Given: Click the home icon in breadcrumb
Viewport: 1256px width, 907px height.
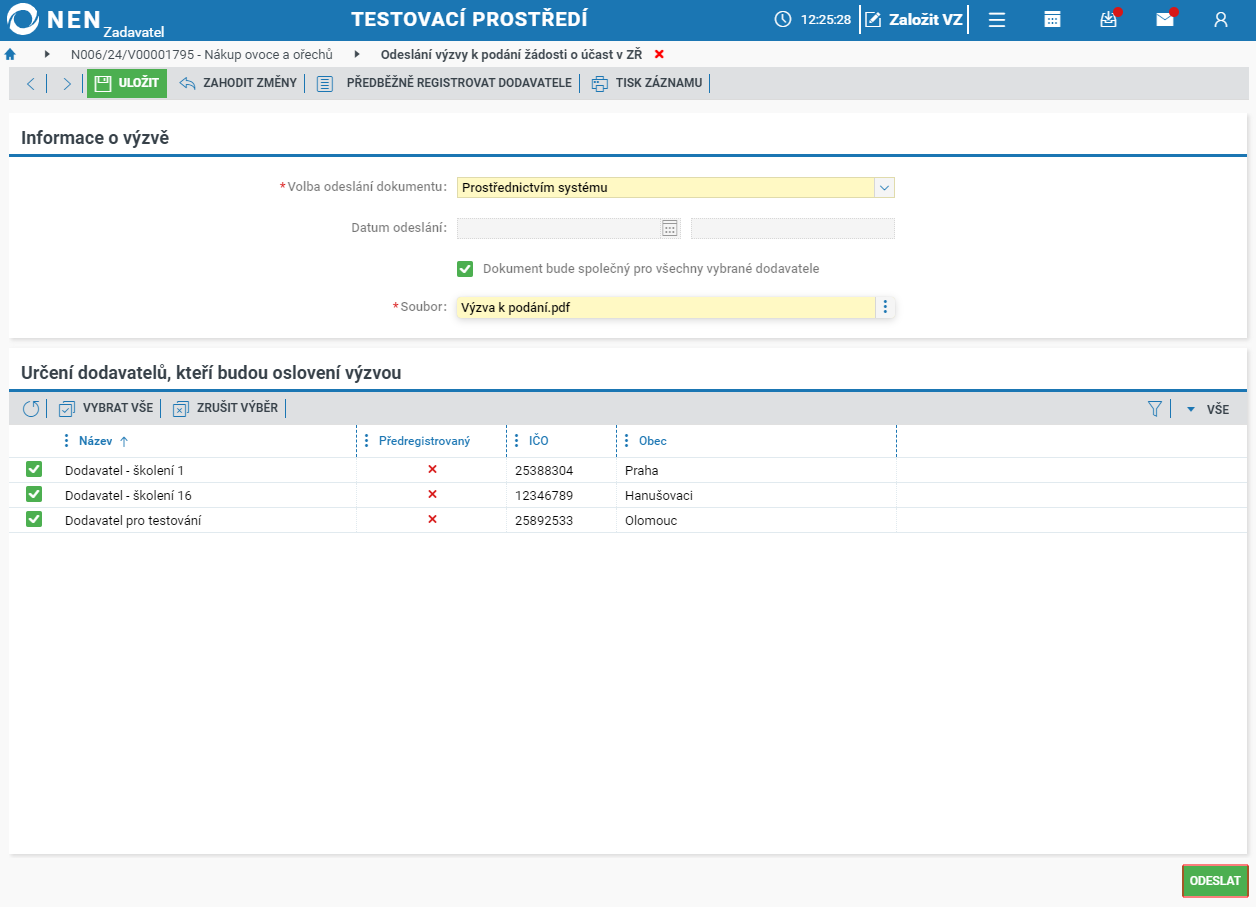Looking at the screenshot, I should point(11,54).
